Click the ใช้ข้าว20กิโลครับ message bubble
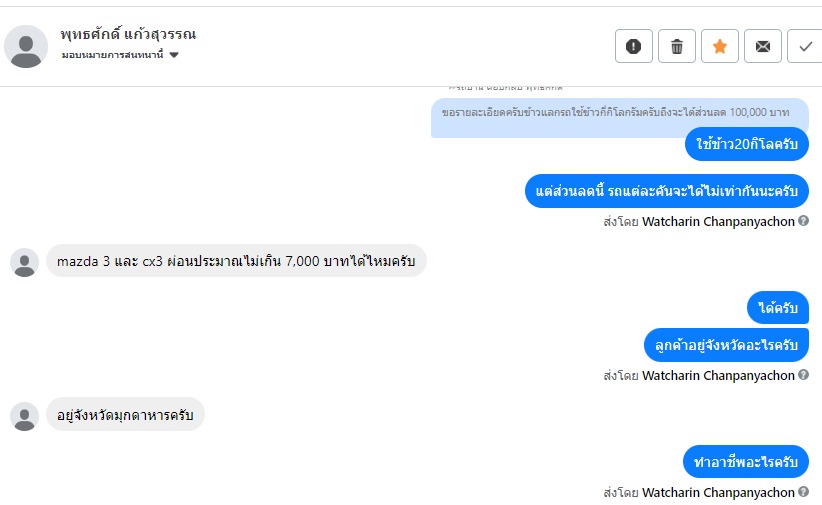822x505 pixels. pos(747,144)
